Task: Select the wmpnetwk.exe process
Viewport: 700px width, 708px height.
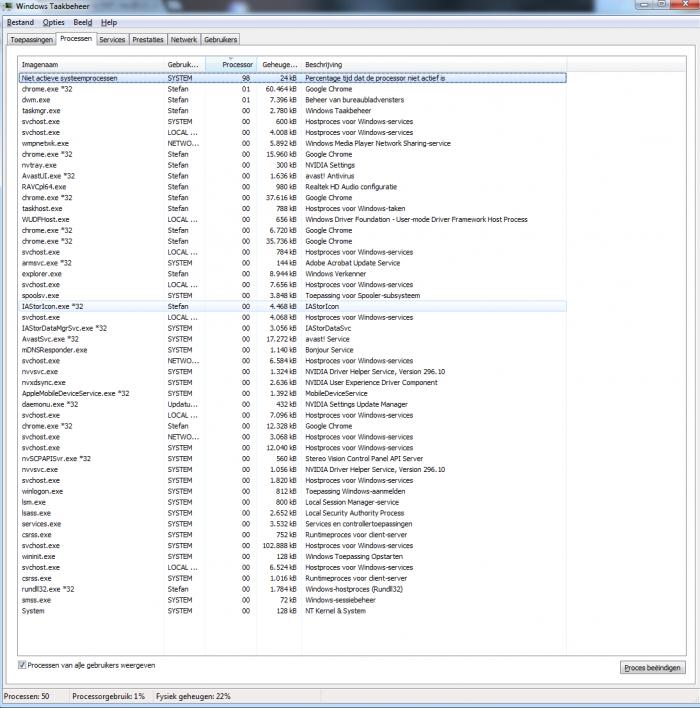Action: 293,143
